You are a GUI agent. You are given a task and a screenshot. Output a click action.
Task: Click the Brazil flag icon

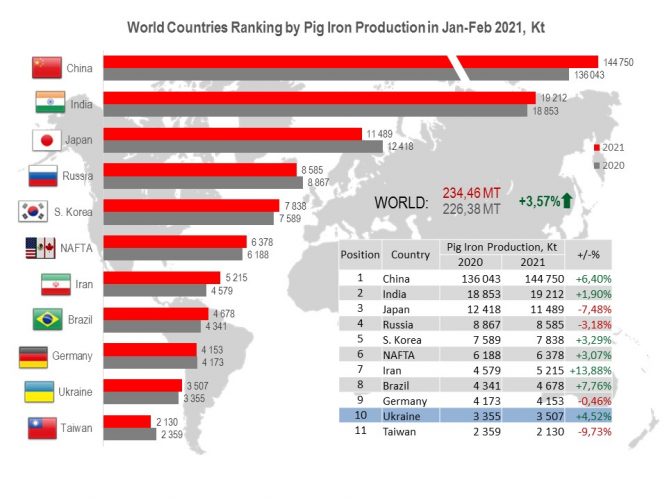coord(48,320)
